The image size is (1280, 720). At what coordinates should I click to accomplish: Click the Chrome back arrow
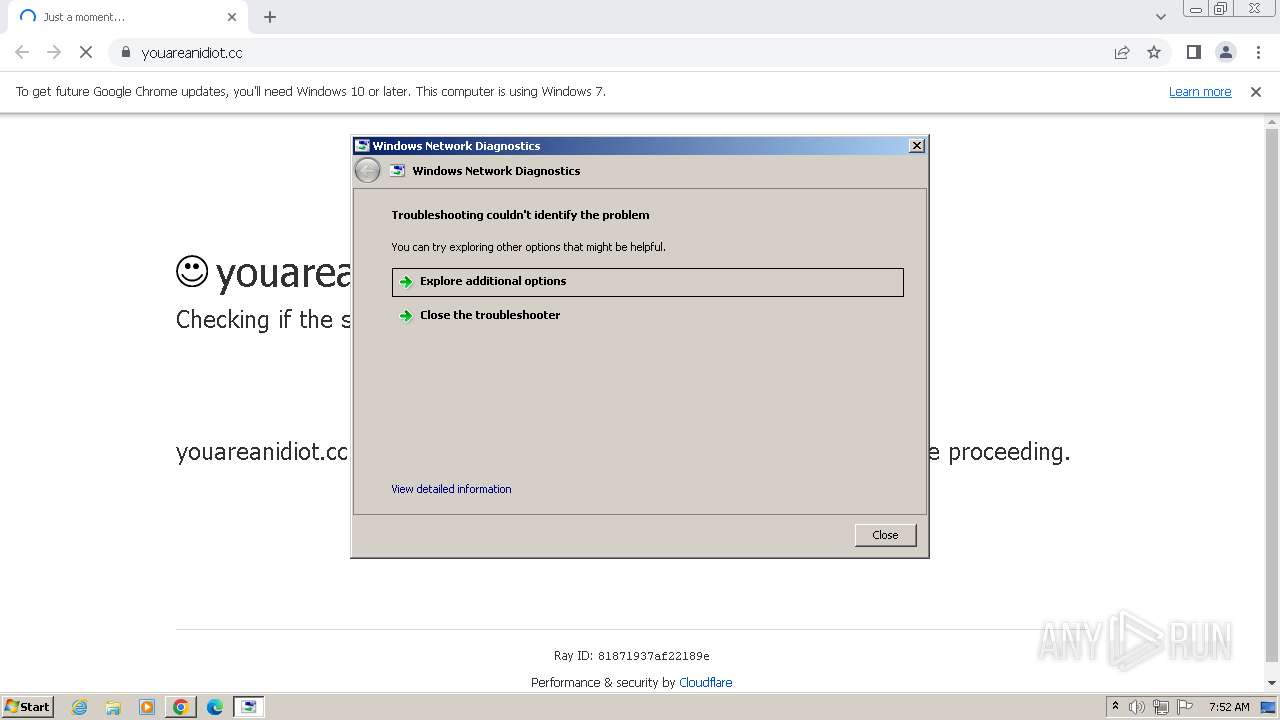coord(22,52)
